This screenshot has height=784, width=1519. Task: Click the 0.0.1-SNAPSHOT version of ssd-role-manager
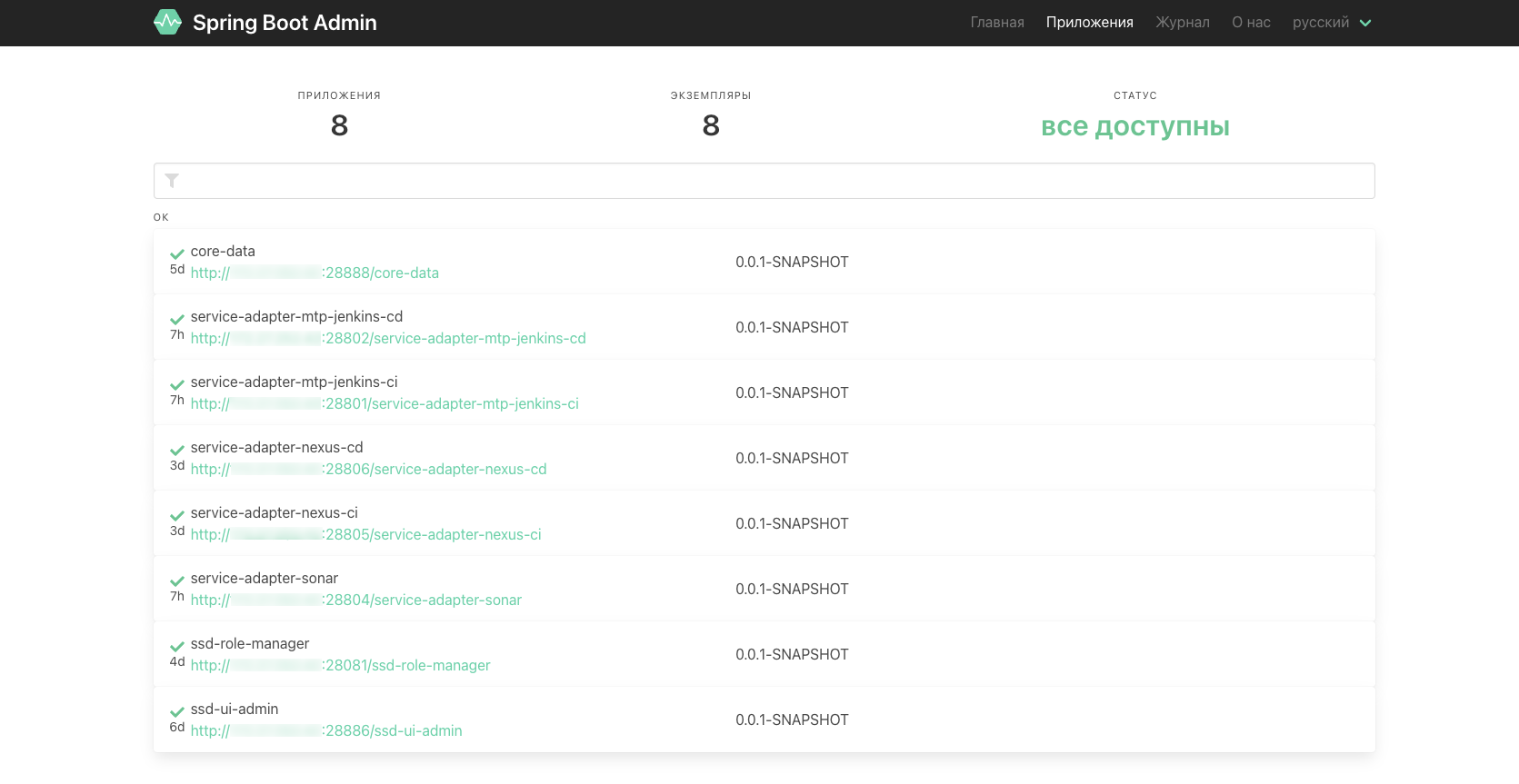pos(792,654)
